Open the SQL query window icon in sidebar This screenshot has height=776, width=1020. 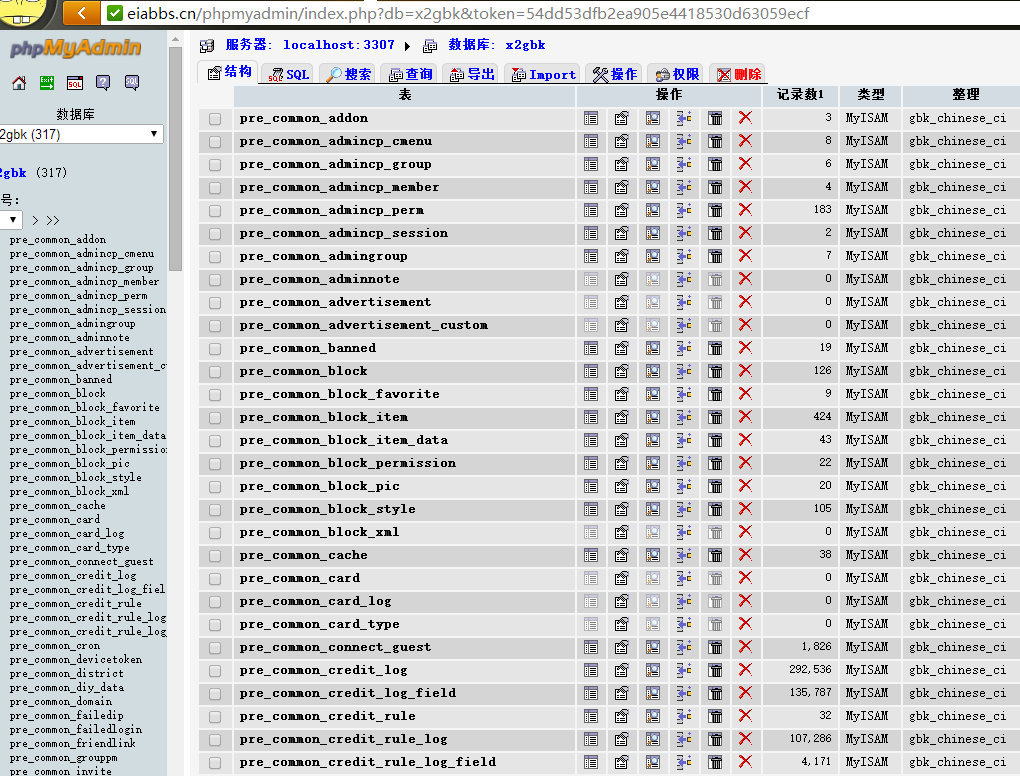tap(75, 83)
